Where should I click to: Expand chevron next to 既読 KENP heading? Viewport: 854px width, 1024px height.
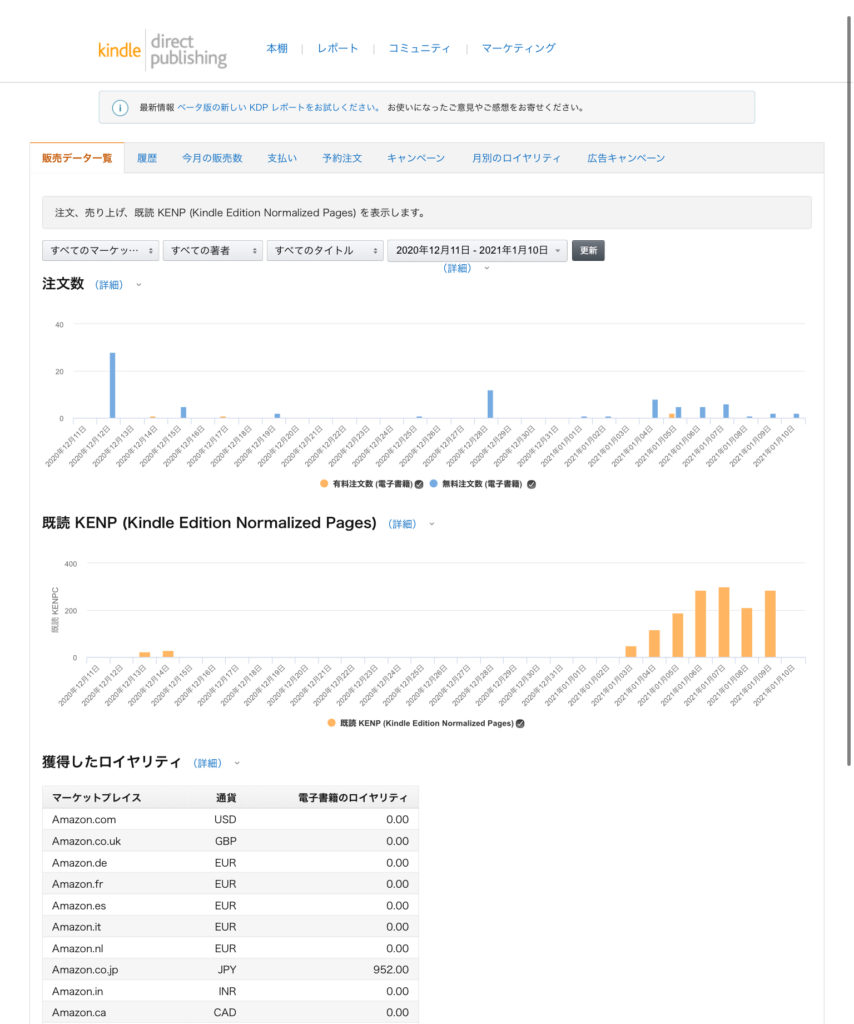[432, 524]
